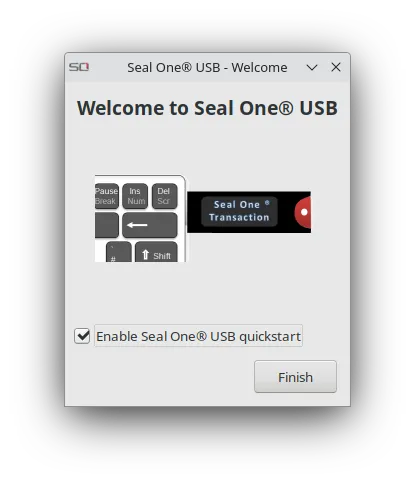Click the SQ Seal One logo icon
415x483 pixels.
click(x=79, y=67)
